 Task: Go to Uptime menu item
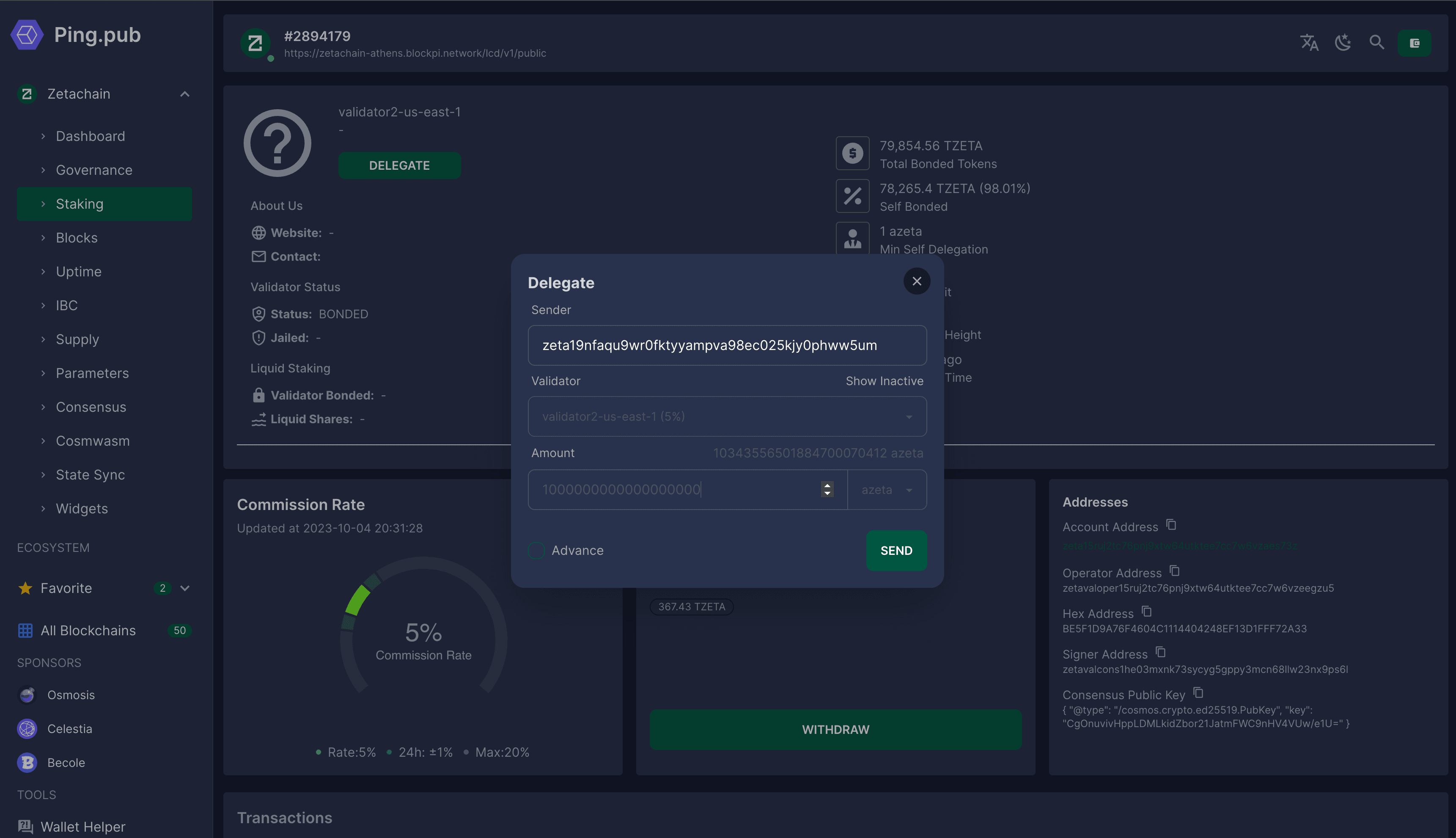point(79,272)
